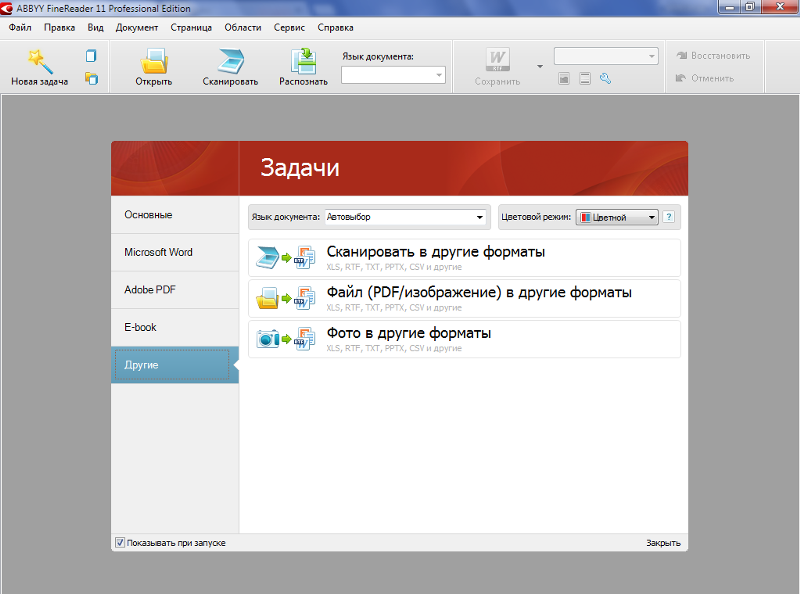Click the Новая задача label
This screenshot has height=594, width=800.
click(40, 82)
